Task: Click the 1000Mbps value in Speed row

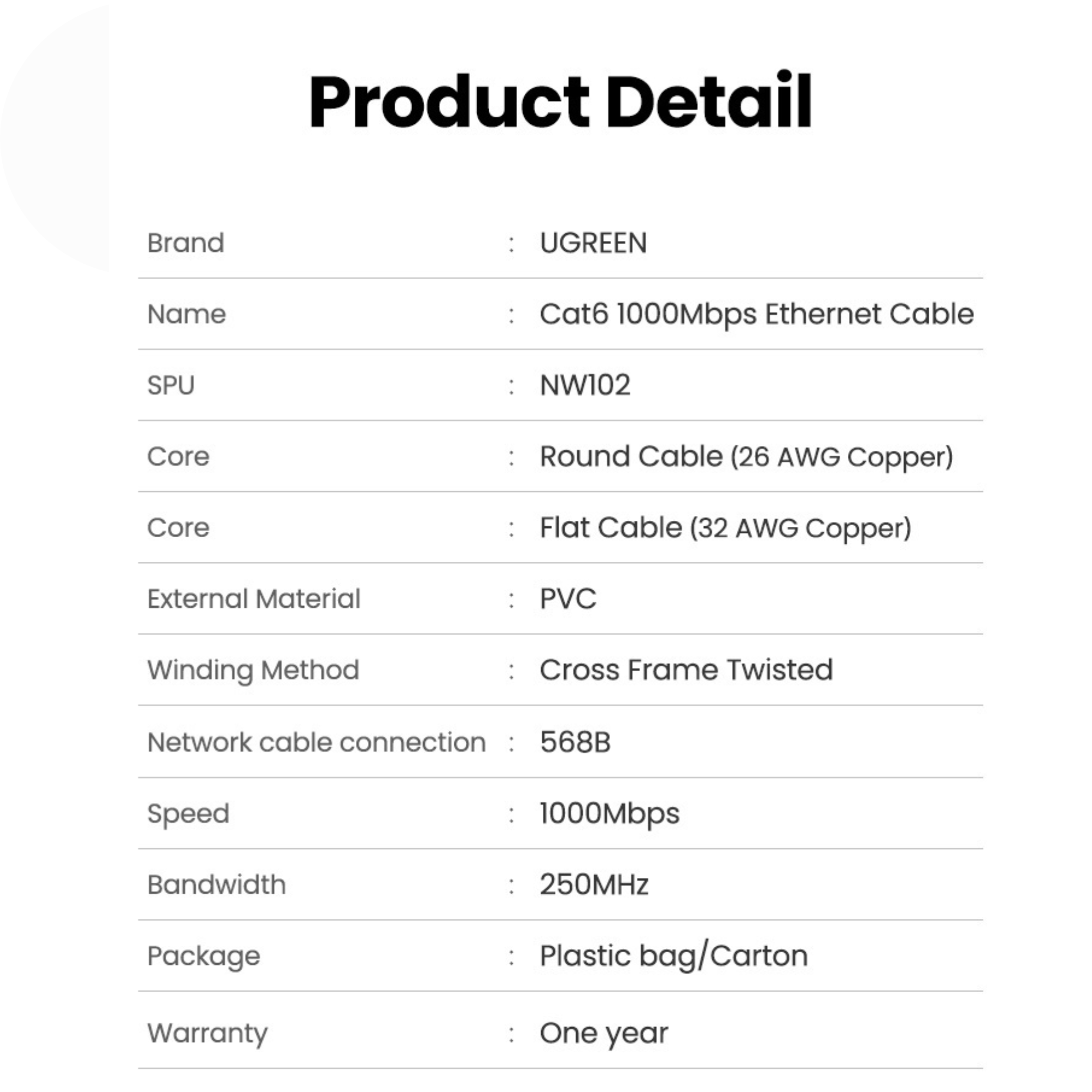Action: click(x=609, y=814)
